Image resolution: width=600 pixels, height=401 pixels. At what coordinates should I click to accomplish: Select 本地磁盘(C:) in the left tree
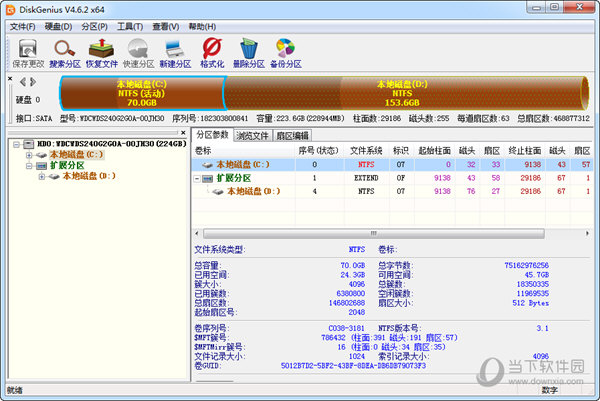[x=77, y=155]
